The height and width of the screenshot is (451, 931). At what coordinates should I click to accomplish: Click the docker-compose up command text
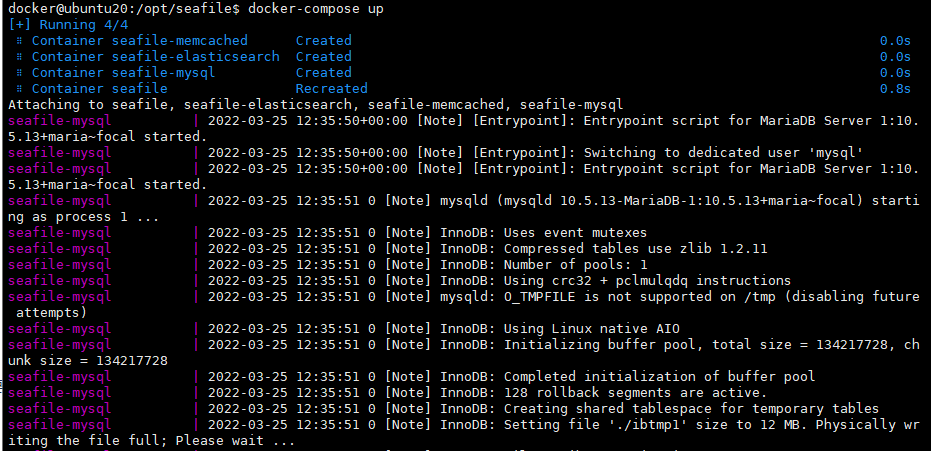[315, 8]
